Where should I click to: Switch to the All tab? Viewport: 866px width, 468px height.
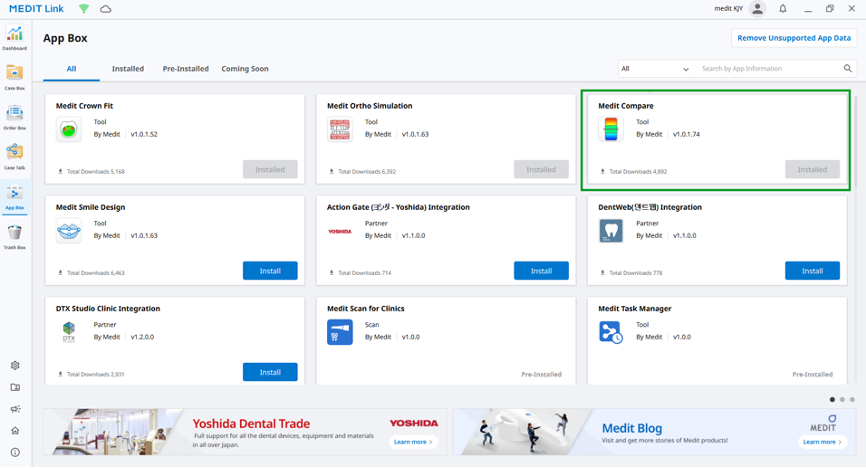[71, 69]
